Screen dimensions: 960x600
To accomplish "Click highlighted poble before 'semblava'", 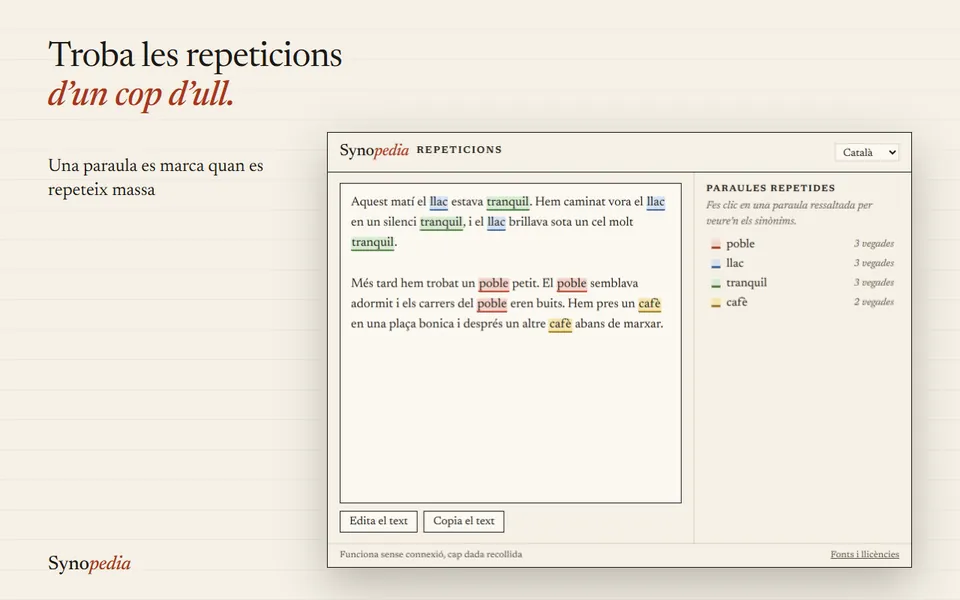I will [572, 283].
